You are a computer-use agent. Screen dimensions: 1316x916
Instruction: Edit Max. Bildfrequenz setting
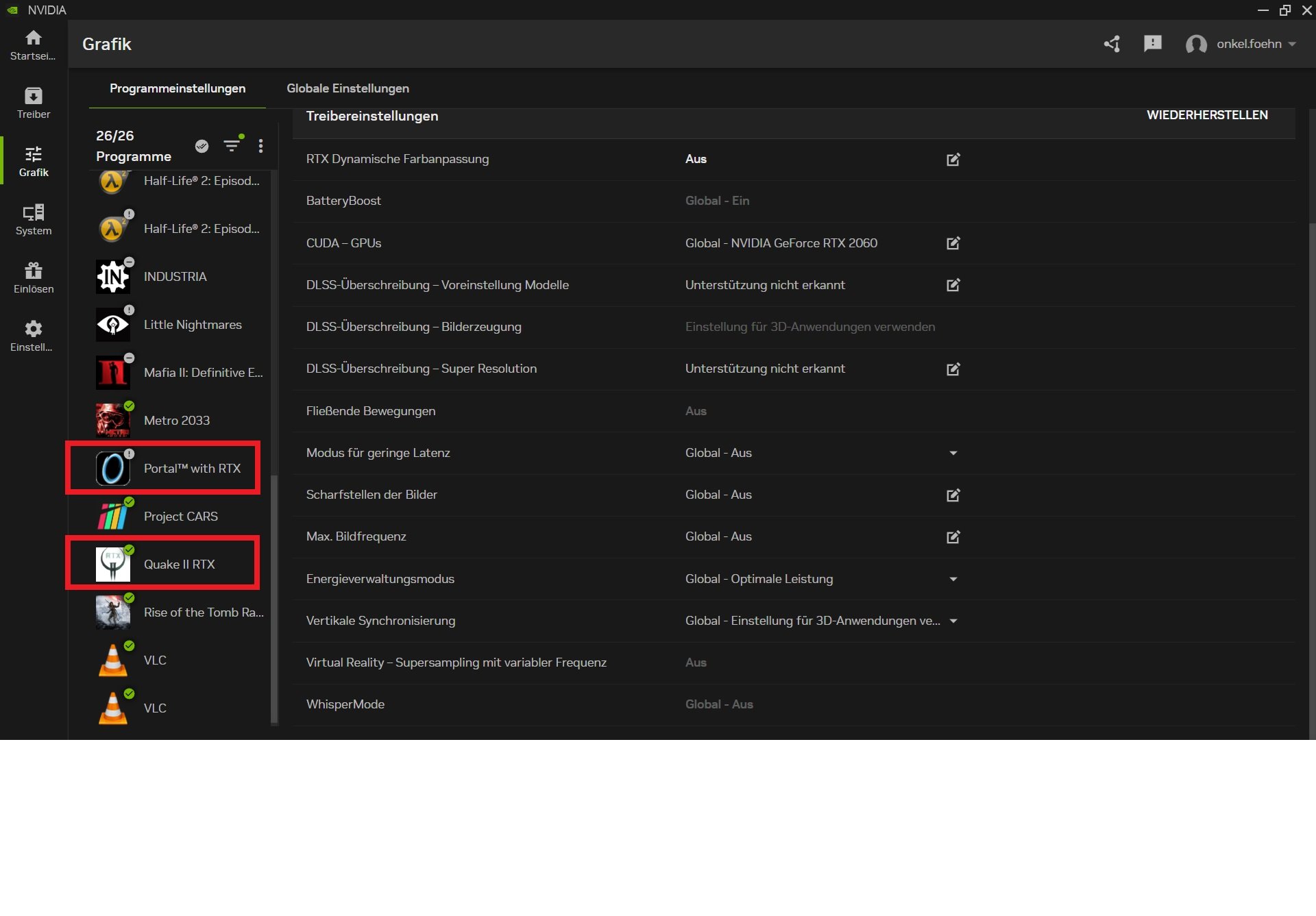[x=953, y=537]
